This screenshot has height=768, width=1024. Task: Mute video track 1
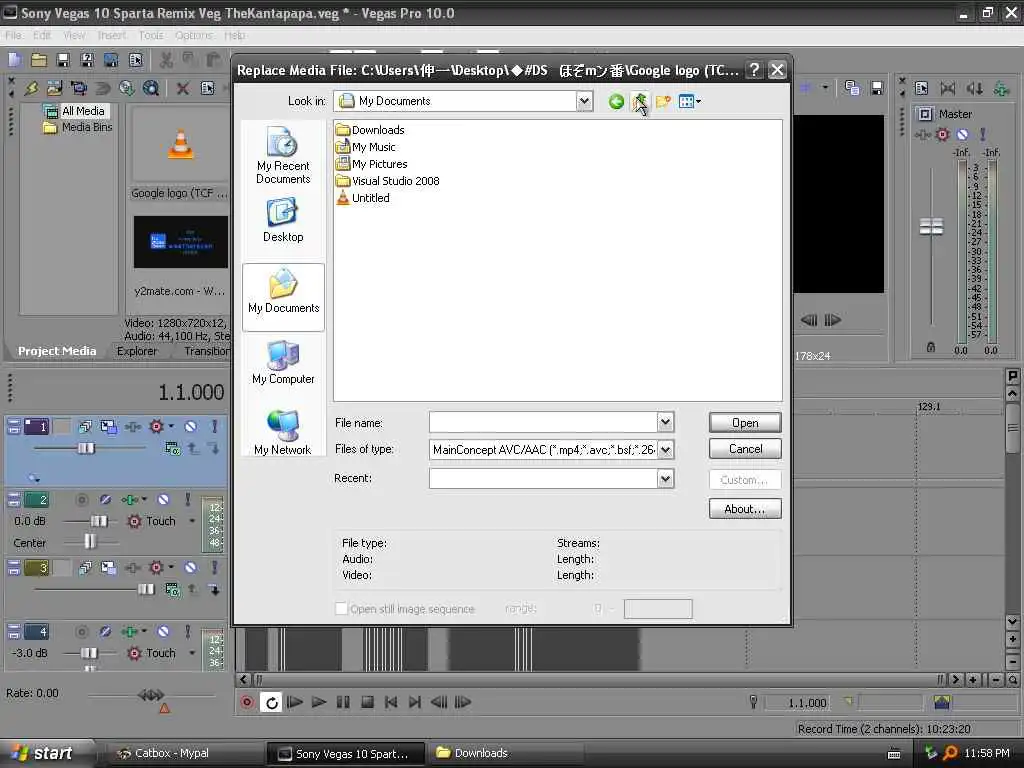point(190,426)
